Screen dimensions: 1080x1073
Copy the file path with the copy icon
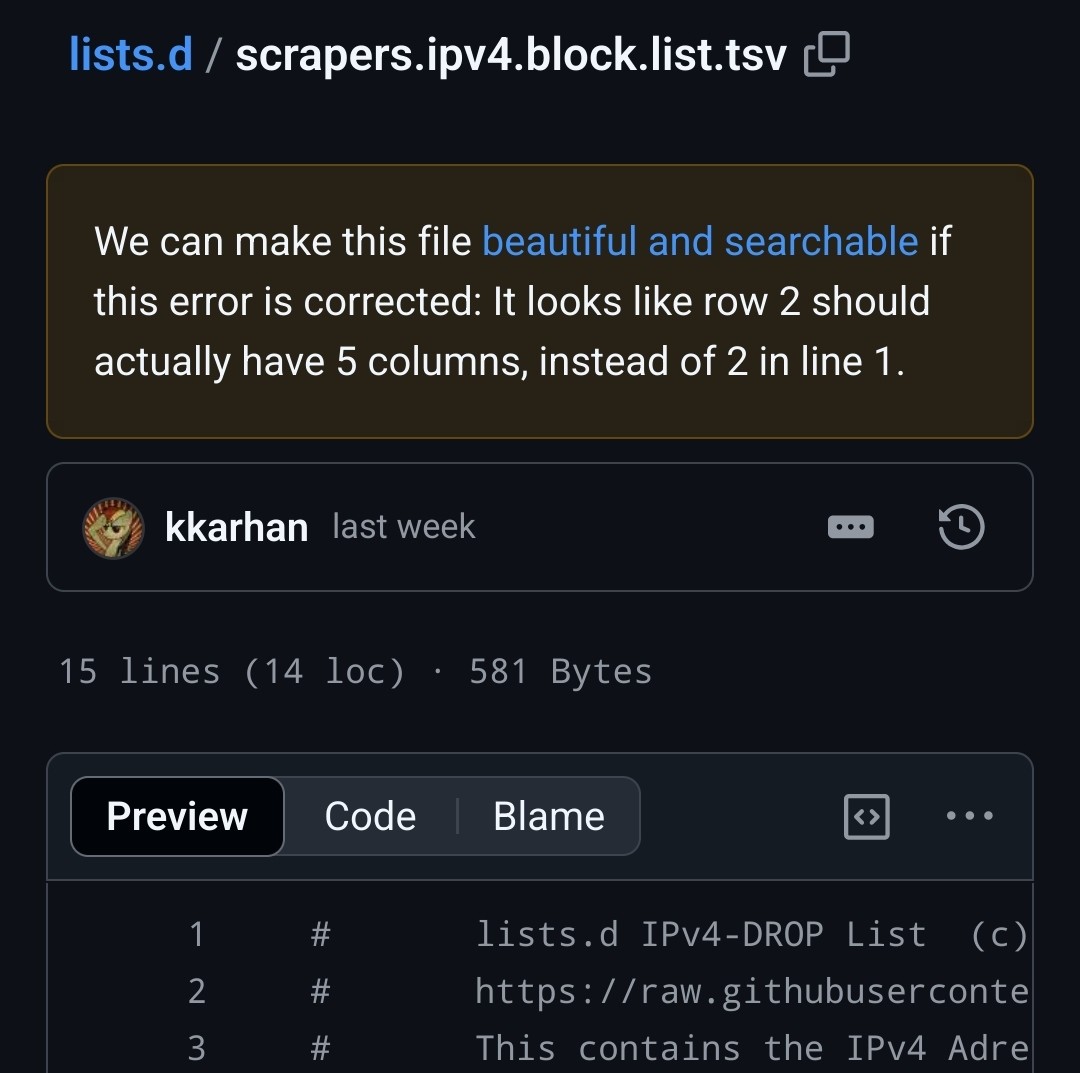coord(827,54)
